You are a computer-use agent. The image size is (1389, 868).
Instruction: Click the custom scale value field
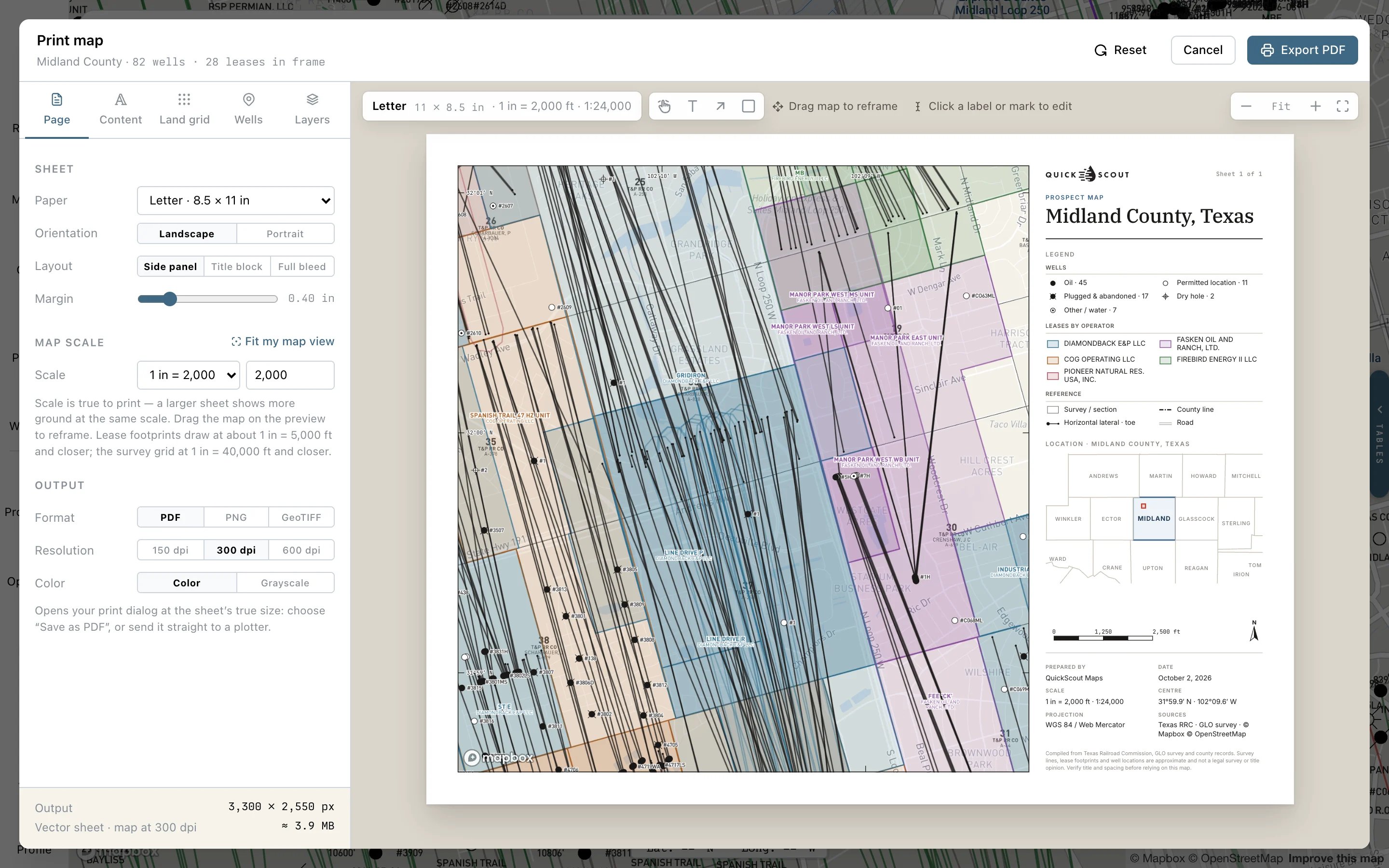(290, 375)
